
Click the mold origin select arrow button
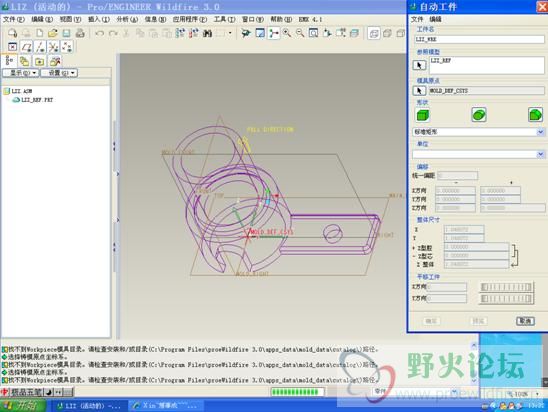(419, 91)
